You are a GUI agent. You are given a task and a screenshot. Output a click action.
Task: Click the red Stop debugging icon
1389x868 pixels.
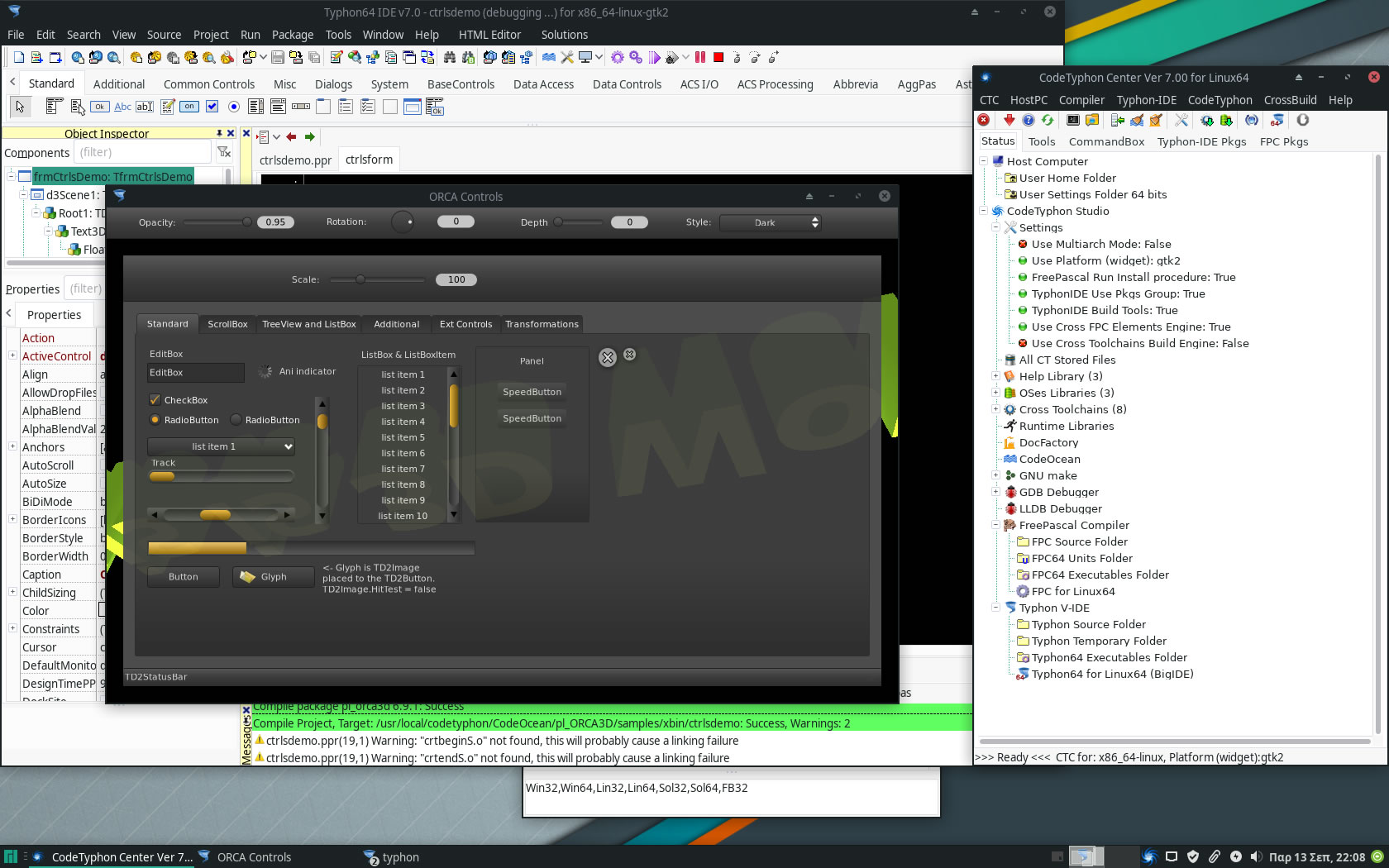pyautogui.click(x=718, y=58)
